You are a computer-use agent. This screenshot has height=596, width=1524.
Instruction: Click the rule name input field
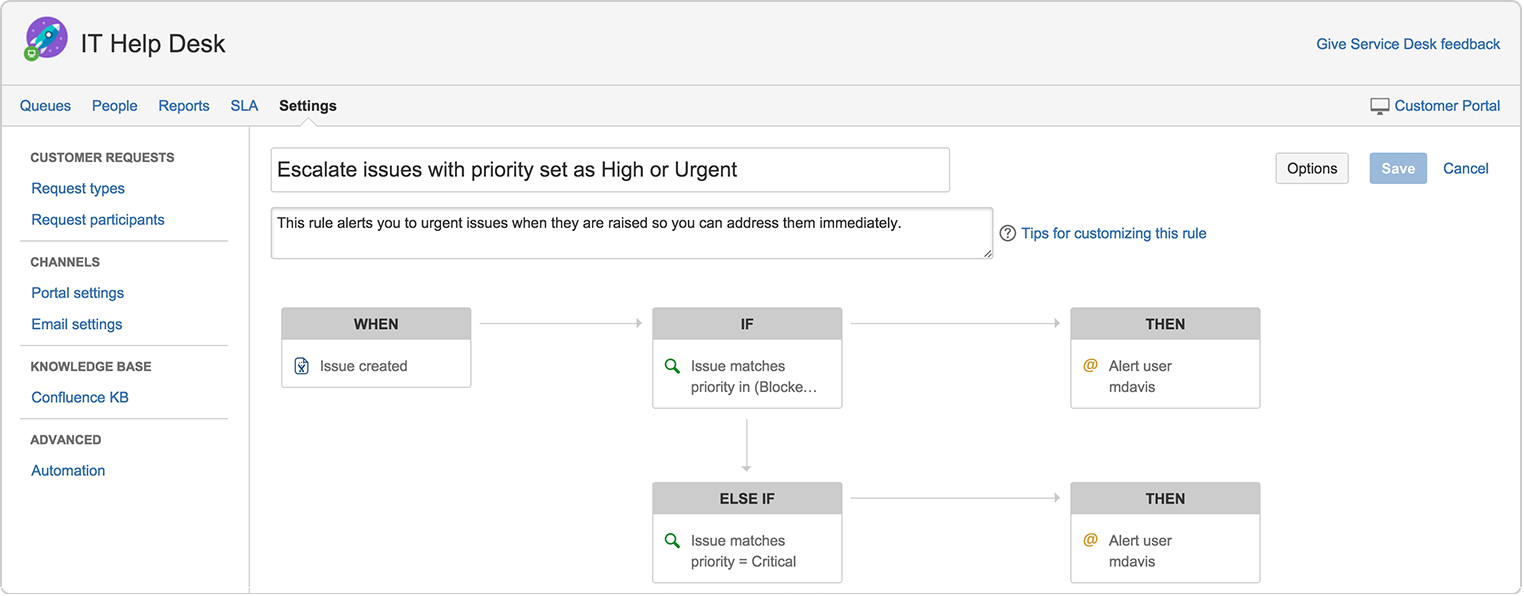(x=610, y=170)
